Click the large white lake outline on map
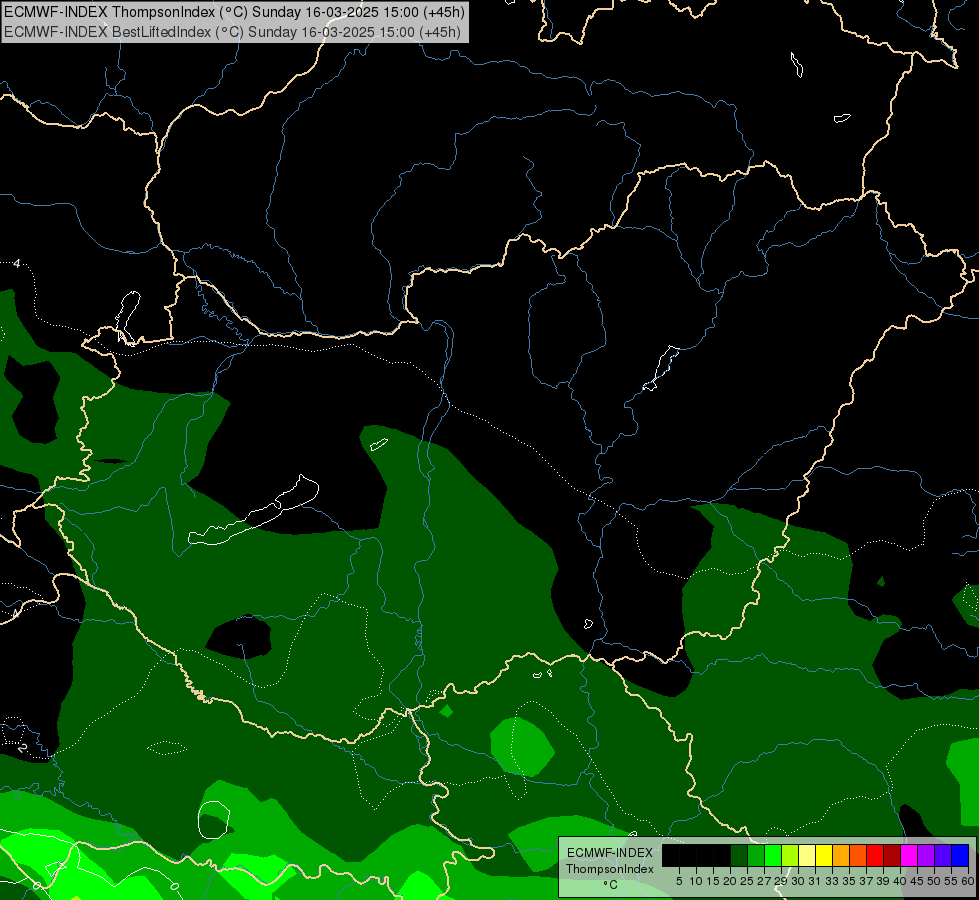Viewport: 979px width, 900px height. tap(253, 512)
